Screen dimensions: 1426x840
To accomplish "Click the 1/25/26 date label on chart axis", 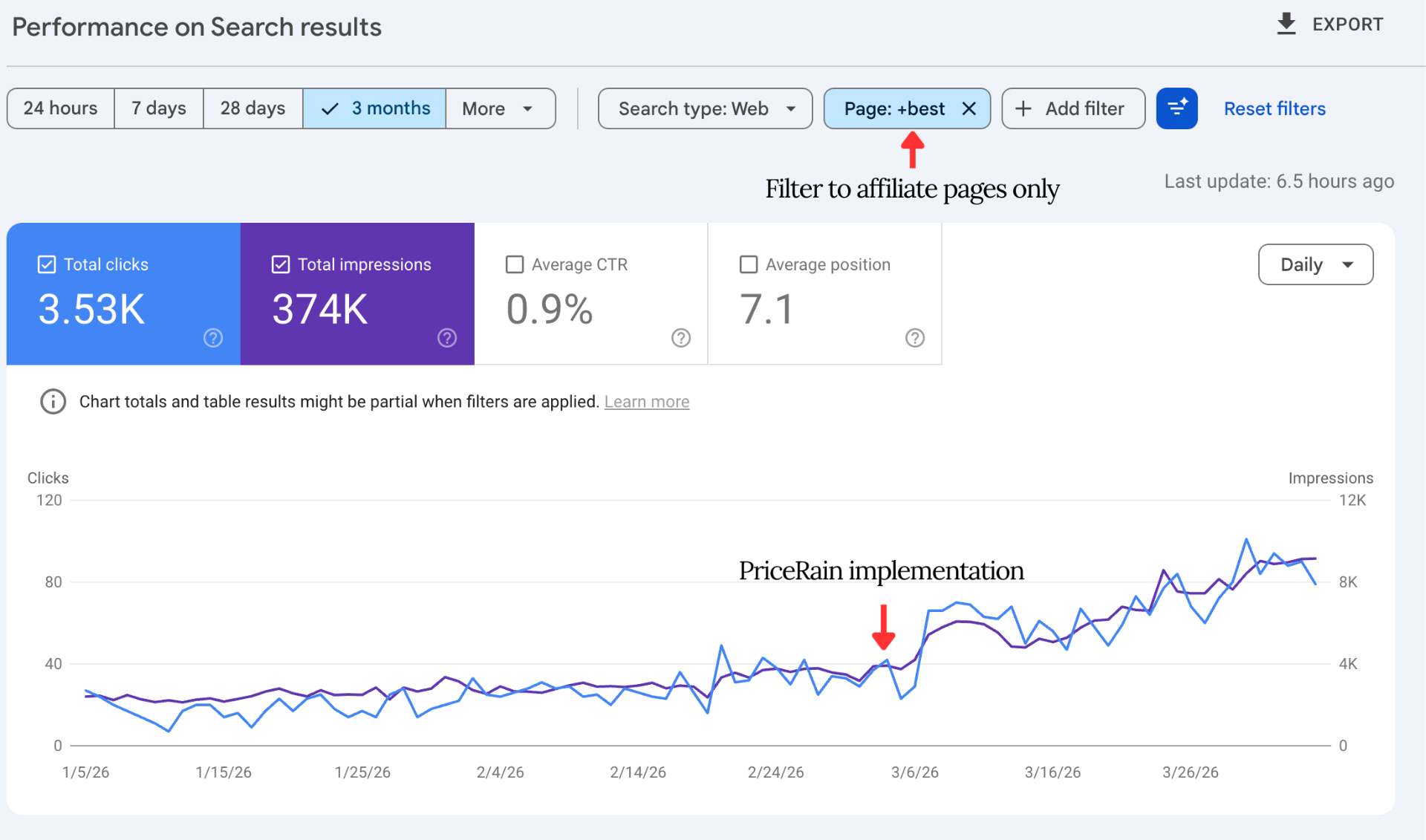I will [362, 772].
